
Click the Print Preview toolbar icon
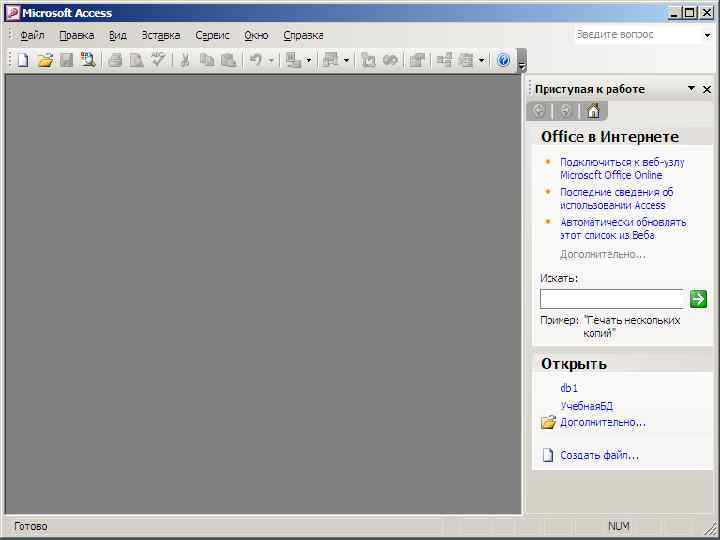coord(136,60)
